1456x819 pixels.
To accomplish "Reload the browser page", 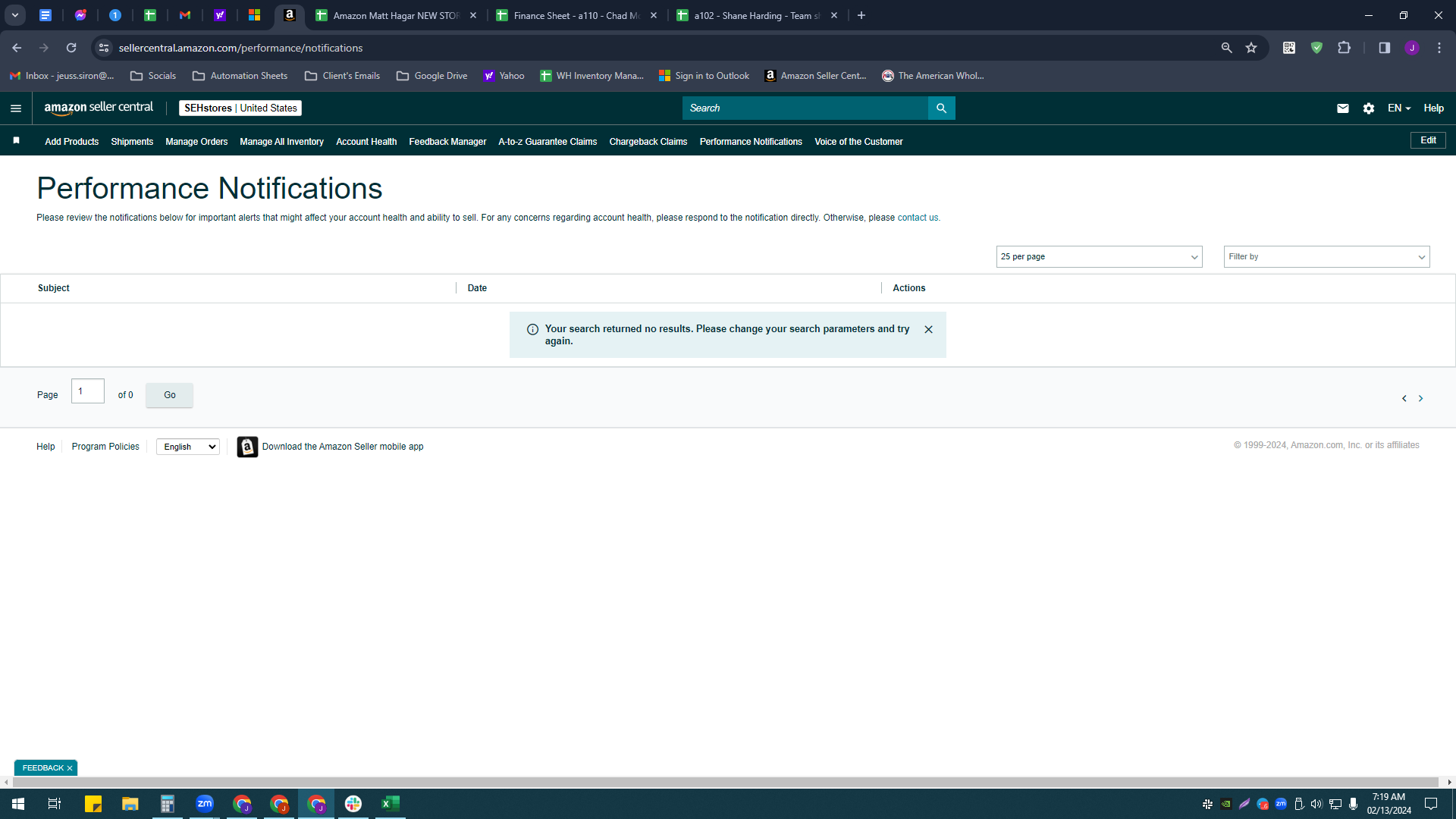I will pyautogui.click(x=71, y=48).
